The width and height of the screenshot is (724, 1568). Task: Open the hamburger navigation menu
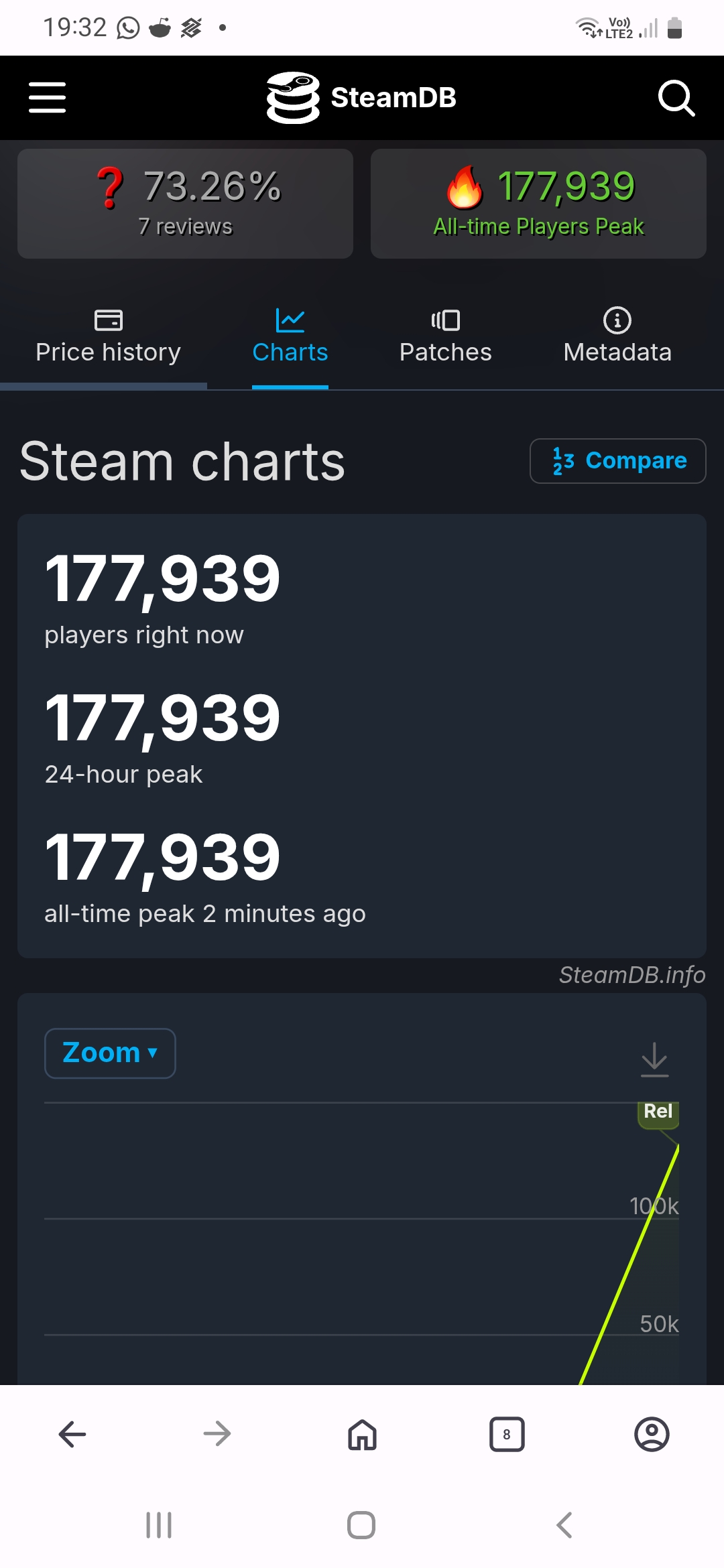pyautogui.click(x=47, y=98)
